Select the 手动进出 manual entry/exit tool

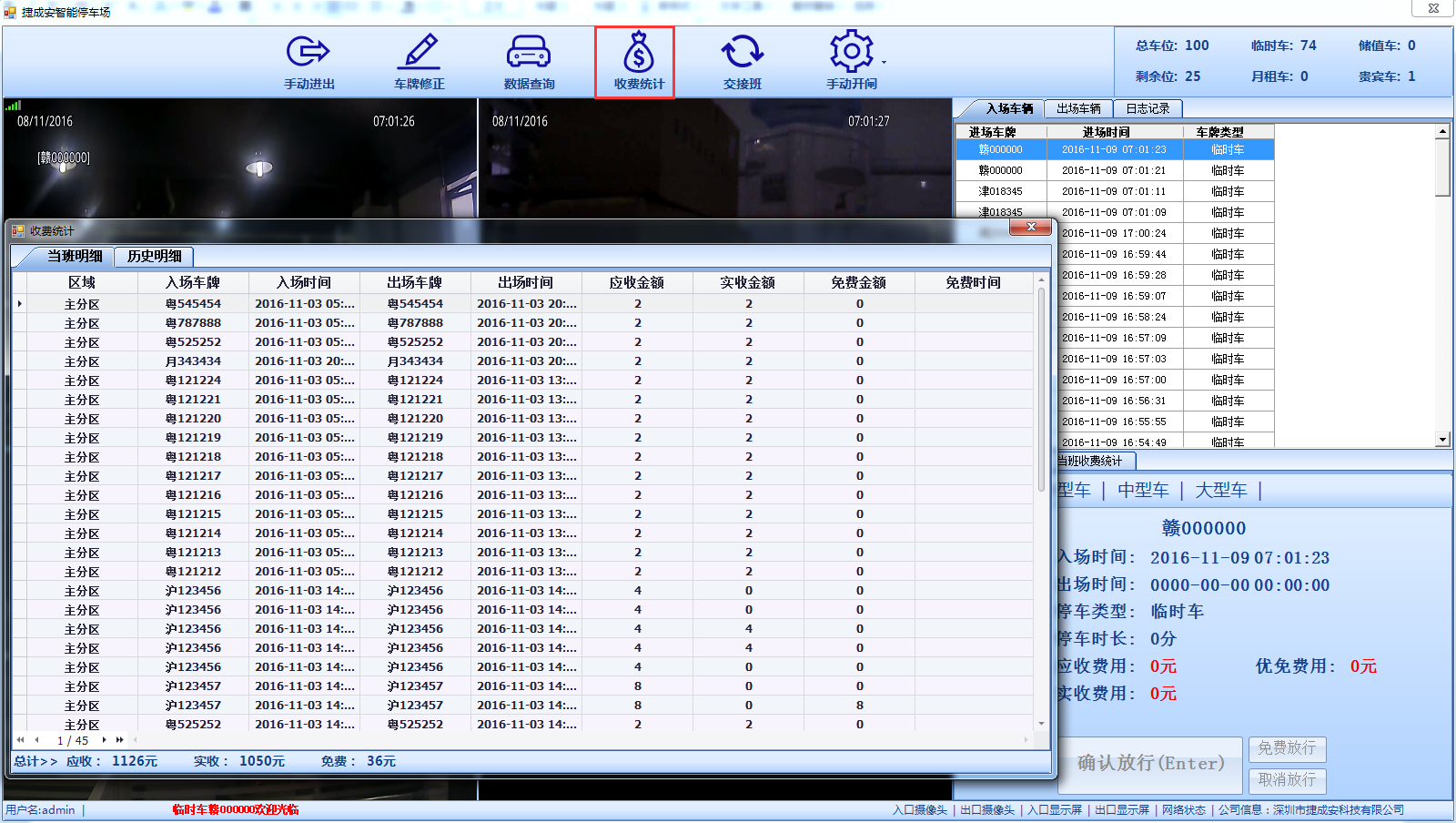308,61
